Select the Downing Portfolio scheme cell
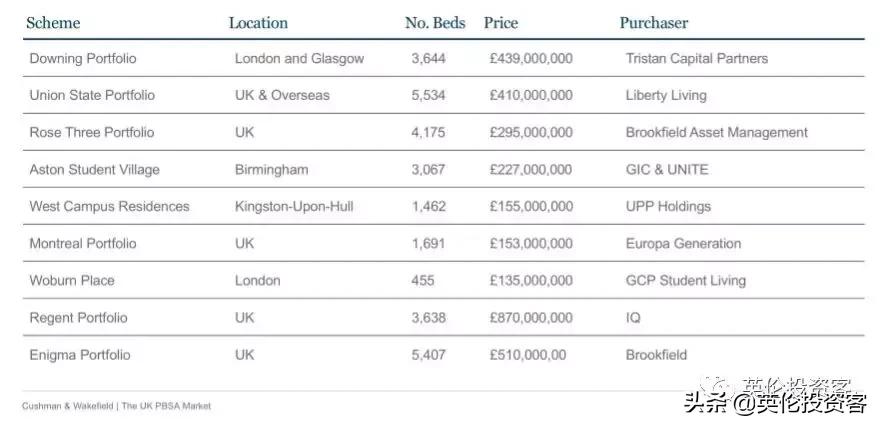 [83, 59]
